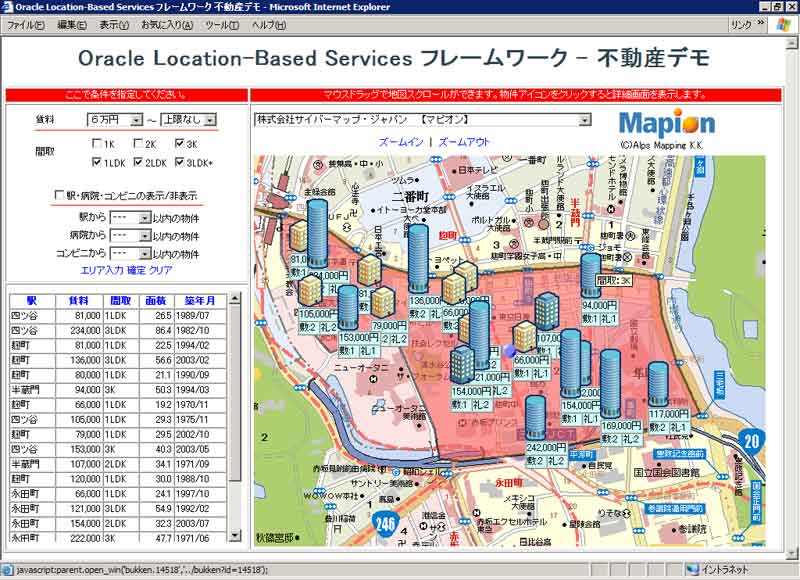The image size is (800, 580).
Task: Open the 駅から distance dropdown
Action: [130, 218]
